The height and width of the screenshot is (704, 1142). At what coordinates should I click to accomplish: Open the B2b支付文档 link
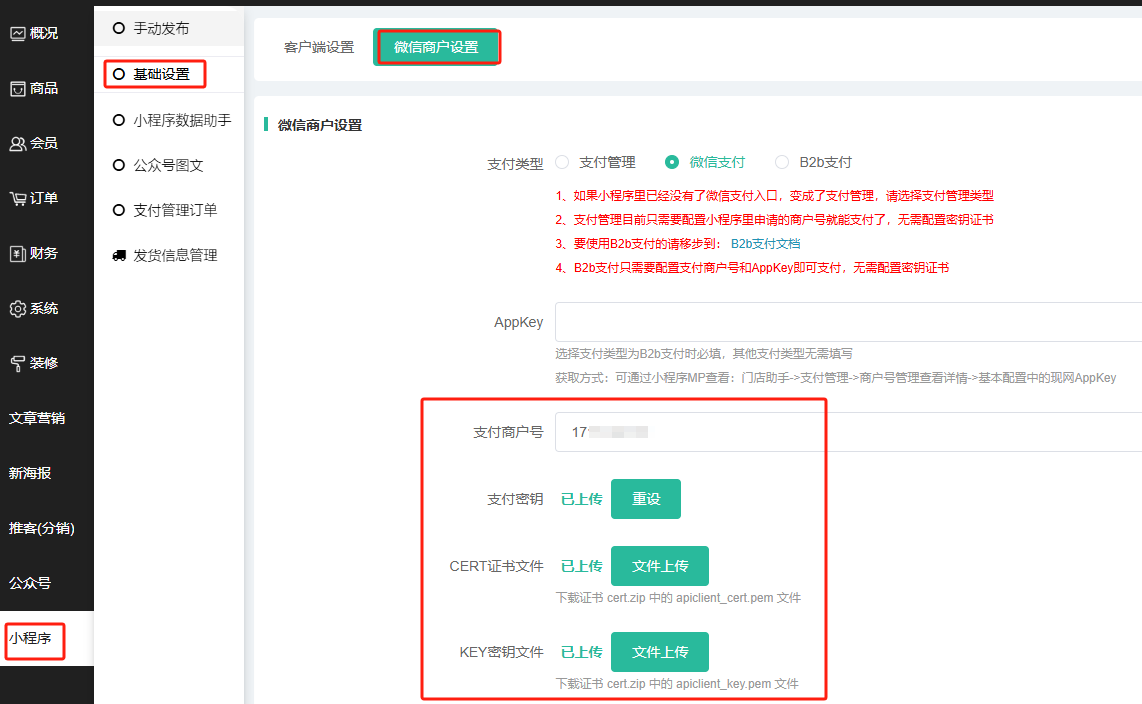click(x=765, y=243)
